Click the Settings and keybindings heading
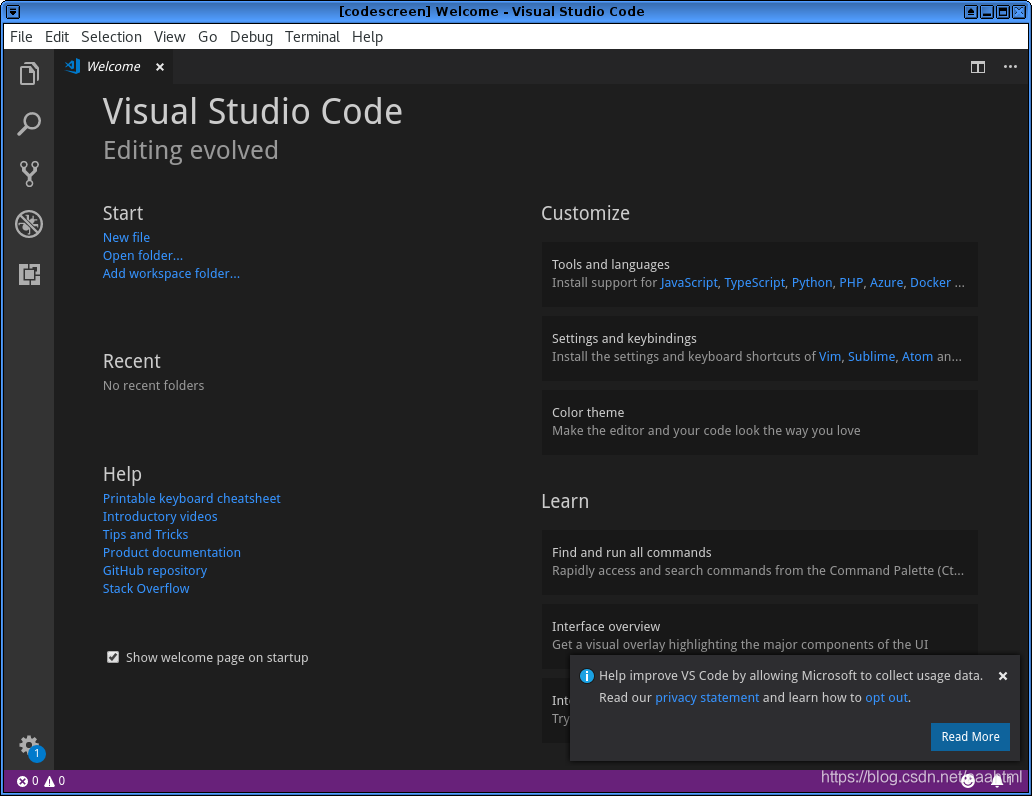This screenshot has height=796, width=1032. pos(624,338)
